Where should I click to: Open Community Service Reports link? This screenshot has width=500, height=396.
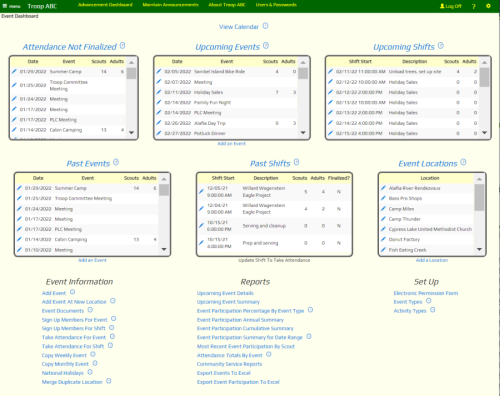tap(229, 364)
